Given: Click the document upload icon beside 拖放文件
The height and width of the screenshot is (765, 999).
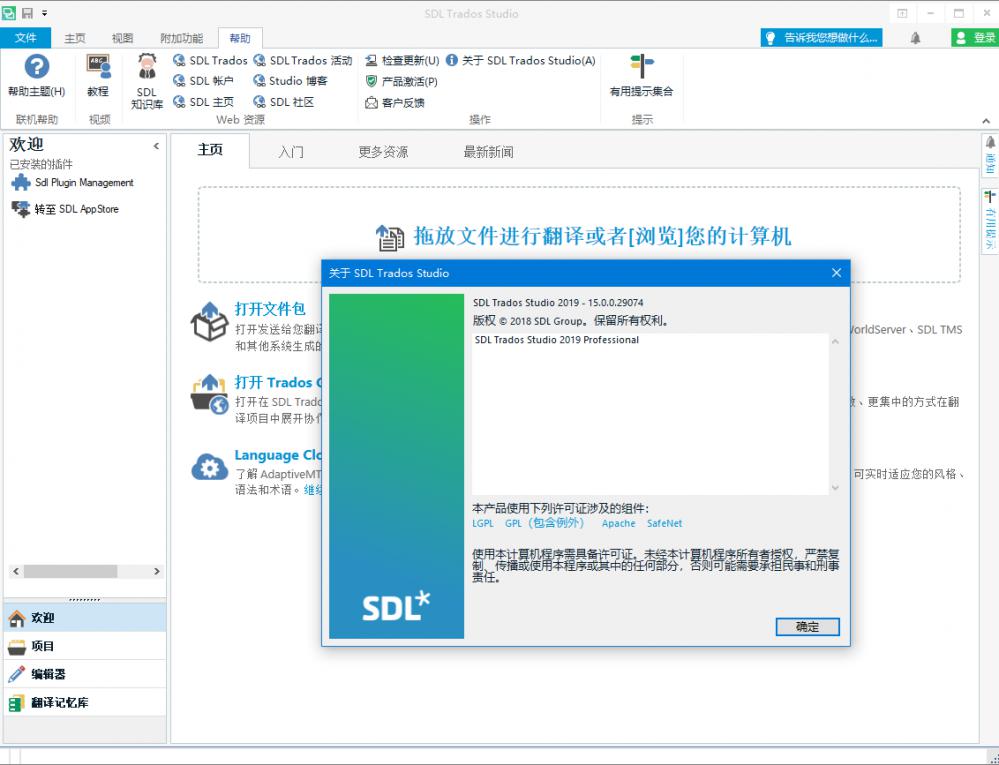Looking at the screenshot, I should click(x=389, y=238).
